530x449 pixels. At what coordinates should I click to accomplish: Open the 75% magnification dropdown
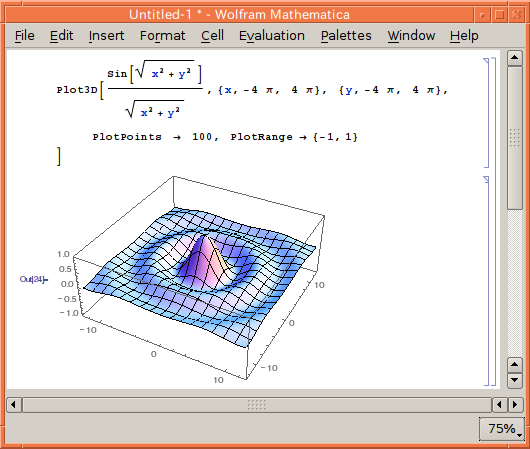(502, 429)
